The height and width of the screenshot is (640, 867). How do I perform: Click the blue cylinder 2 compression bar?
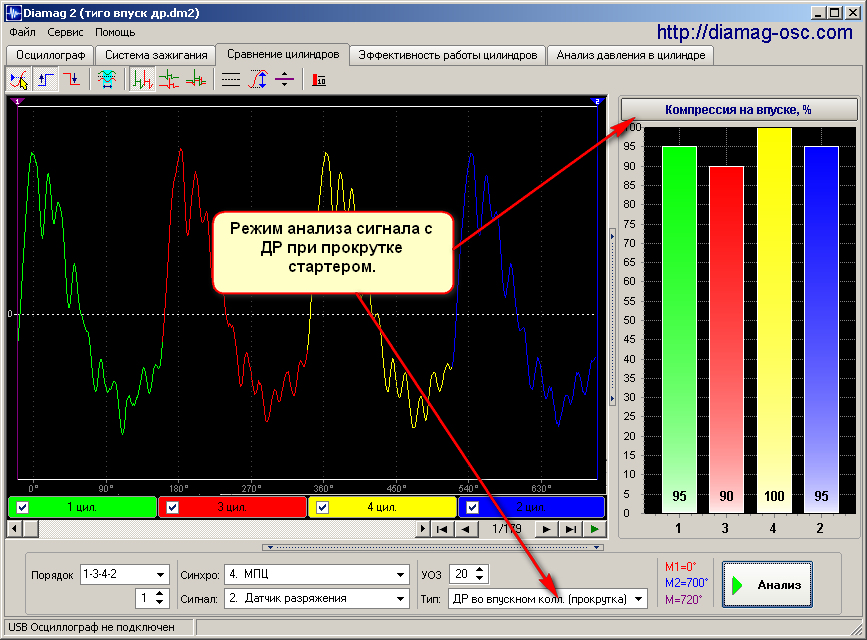click(821, 330)
